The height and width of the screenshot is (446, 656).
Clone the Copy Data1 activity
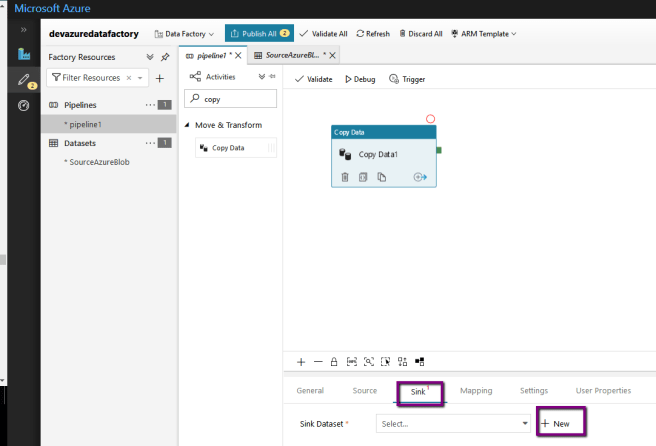[381, 177]
